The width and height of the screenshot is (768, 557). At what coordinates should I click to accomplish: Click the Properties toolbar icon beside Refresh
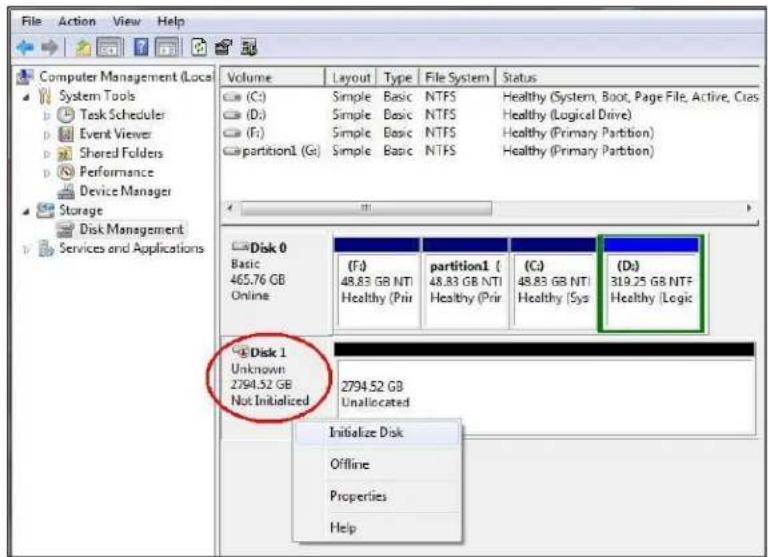223,48
